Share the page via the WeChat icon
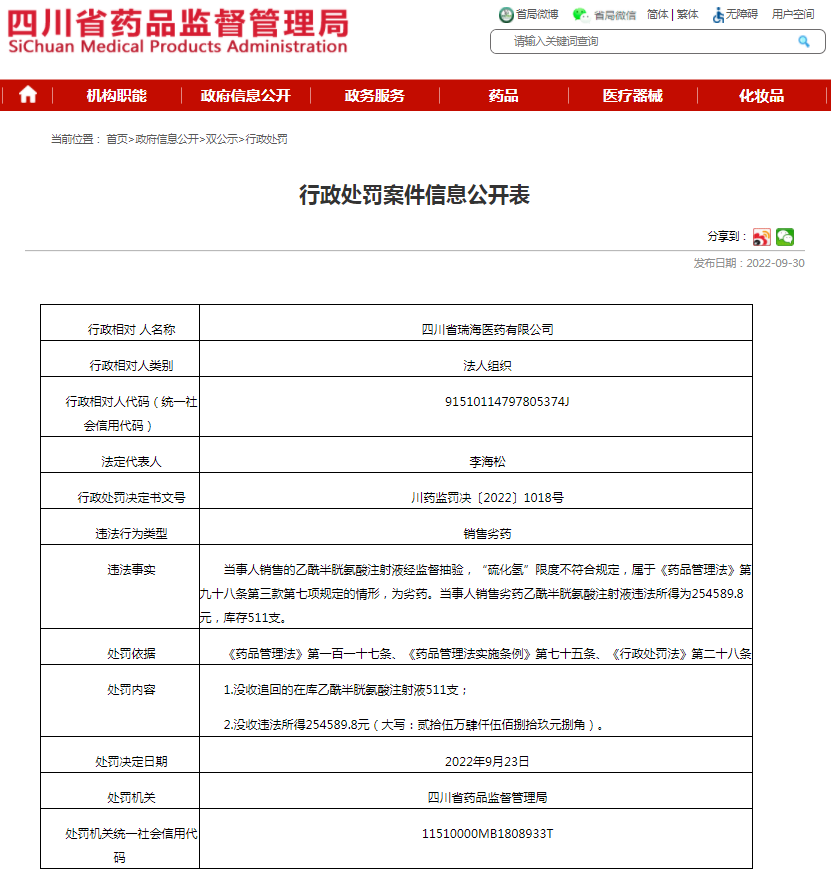Image resolution: width=831 pixels, height=872 pixels. pos(785,237)
